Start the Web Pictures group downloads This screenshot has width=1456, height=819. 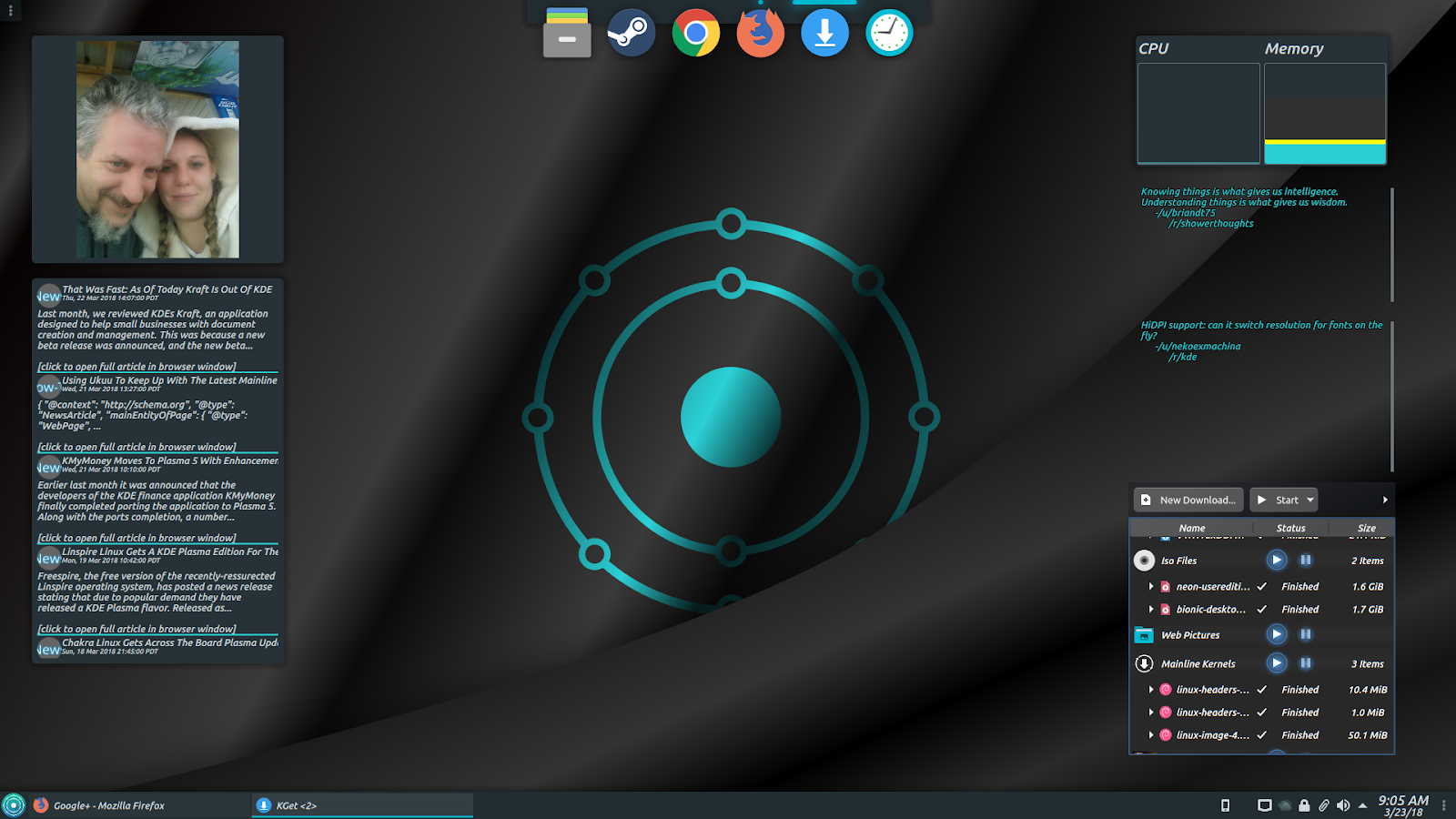[1277, 634]
